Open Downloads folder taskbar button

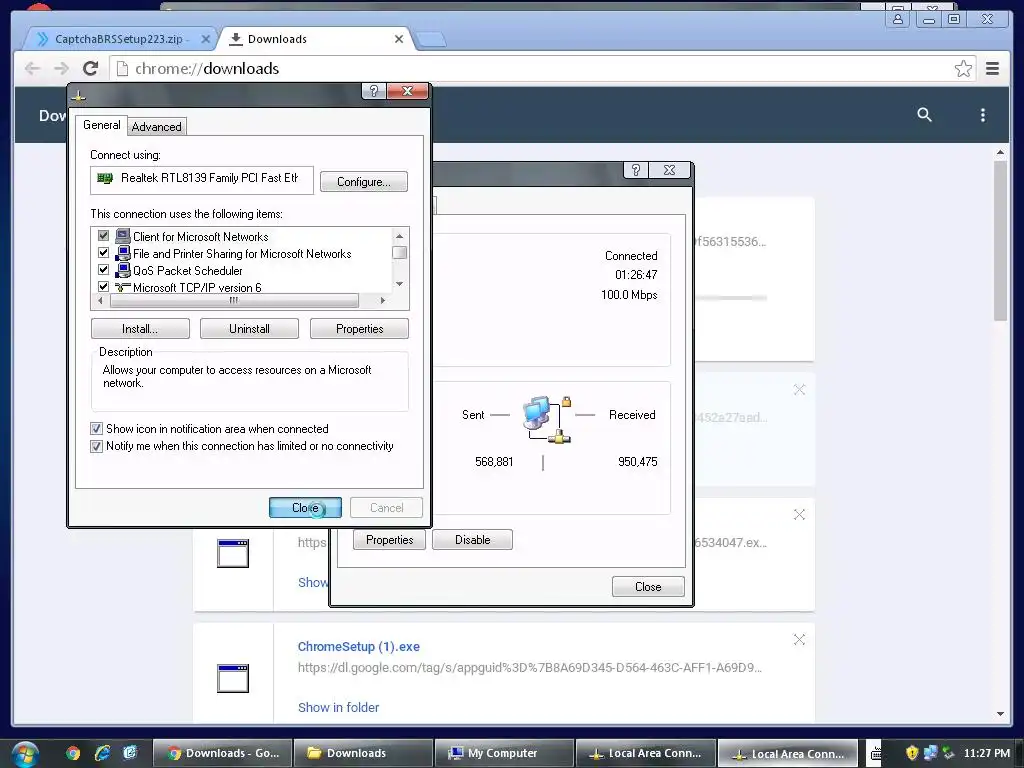(x=364, y=753)
